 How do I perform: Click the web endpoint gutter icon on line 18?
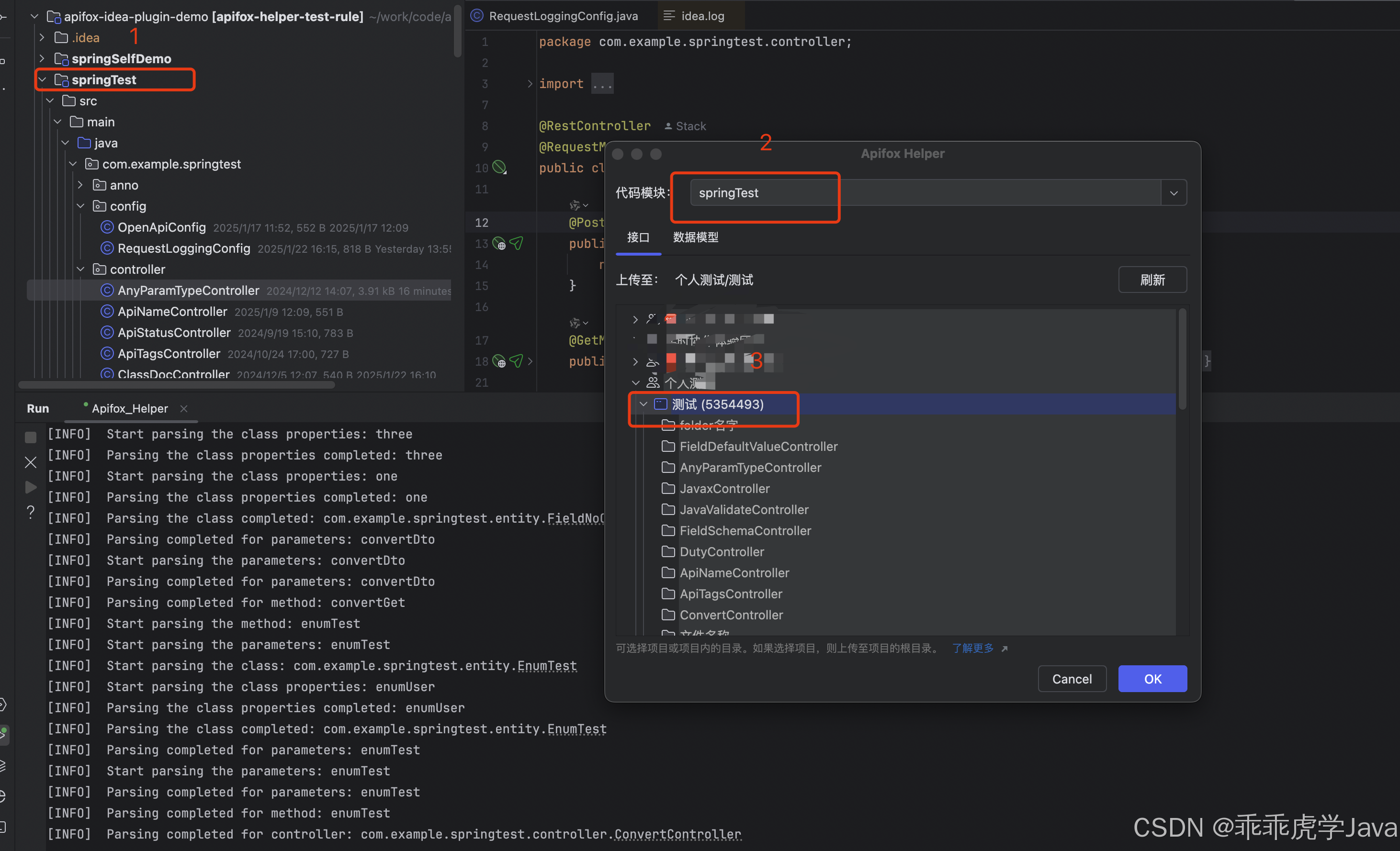(499, 361)
